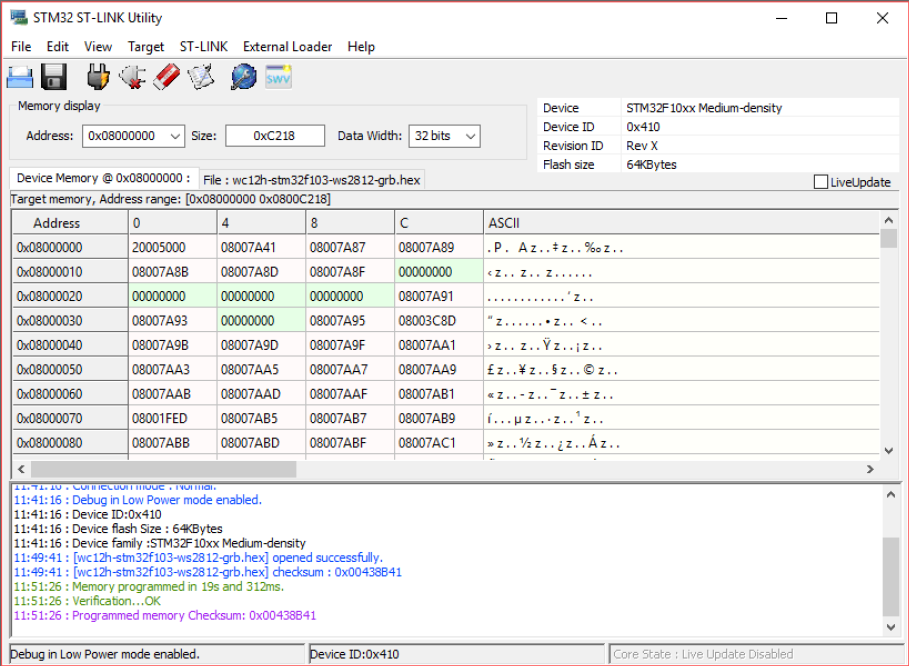Image resolution: width=909 pixels, height=666 pixels.
Task: Click the Flash size value 64KBytes
Action: (x=651, y=165)
